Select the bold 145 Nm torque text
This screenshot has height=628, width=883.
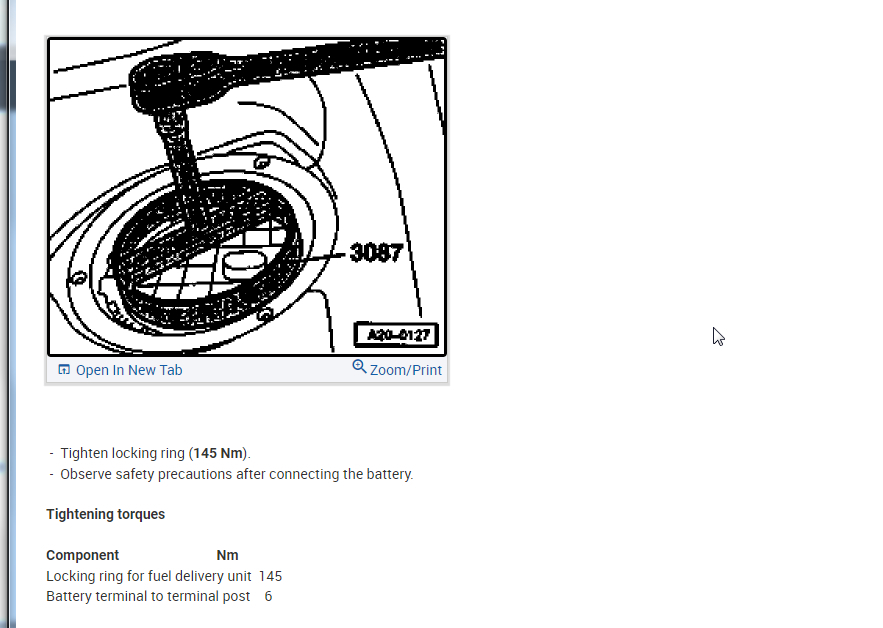pyautogui.click(x=218, y=453)
